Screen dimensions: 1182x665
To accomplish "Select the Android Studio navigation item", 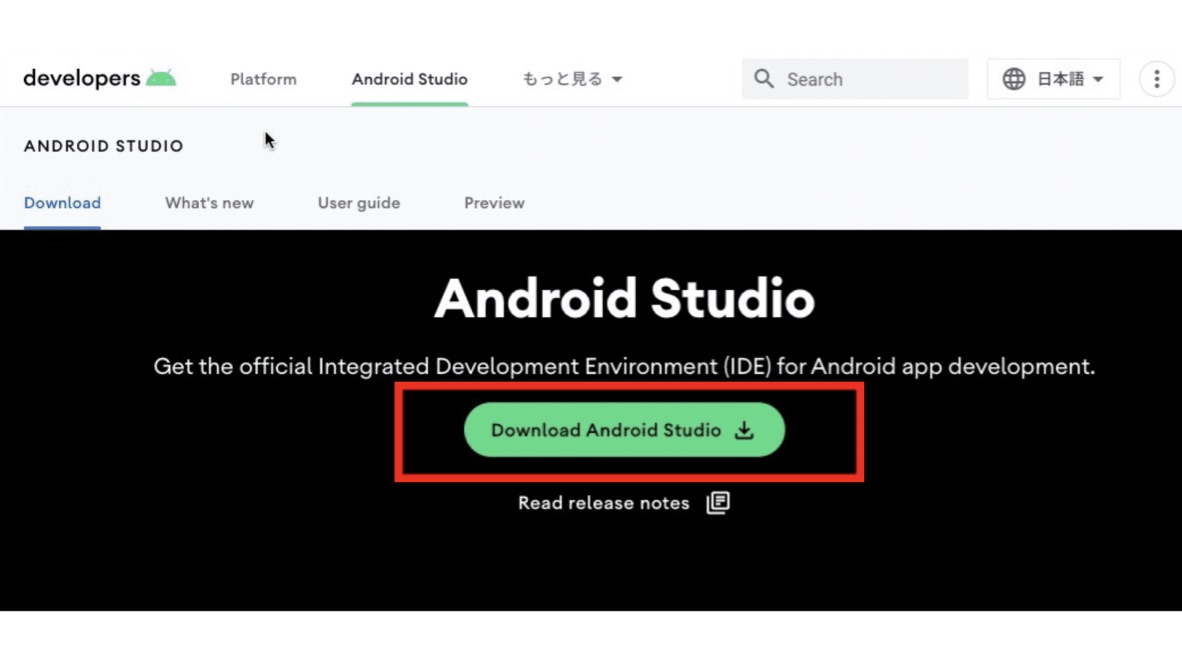I will click(409, 78).
